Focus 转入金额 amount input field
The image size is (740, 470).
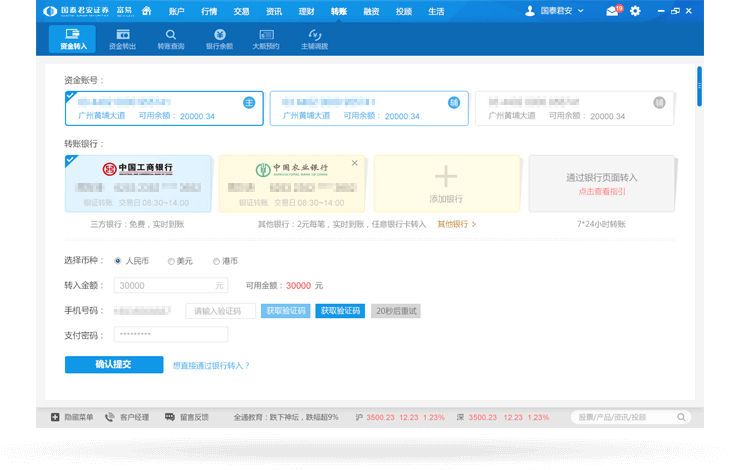click(171, 285)
